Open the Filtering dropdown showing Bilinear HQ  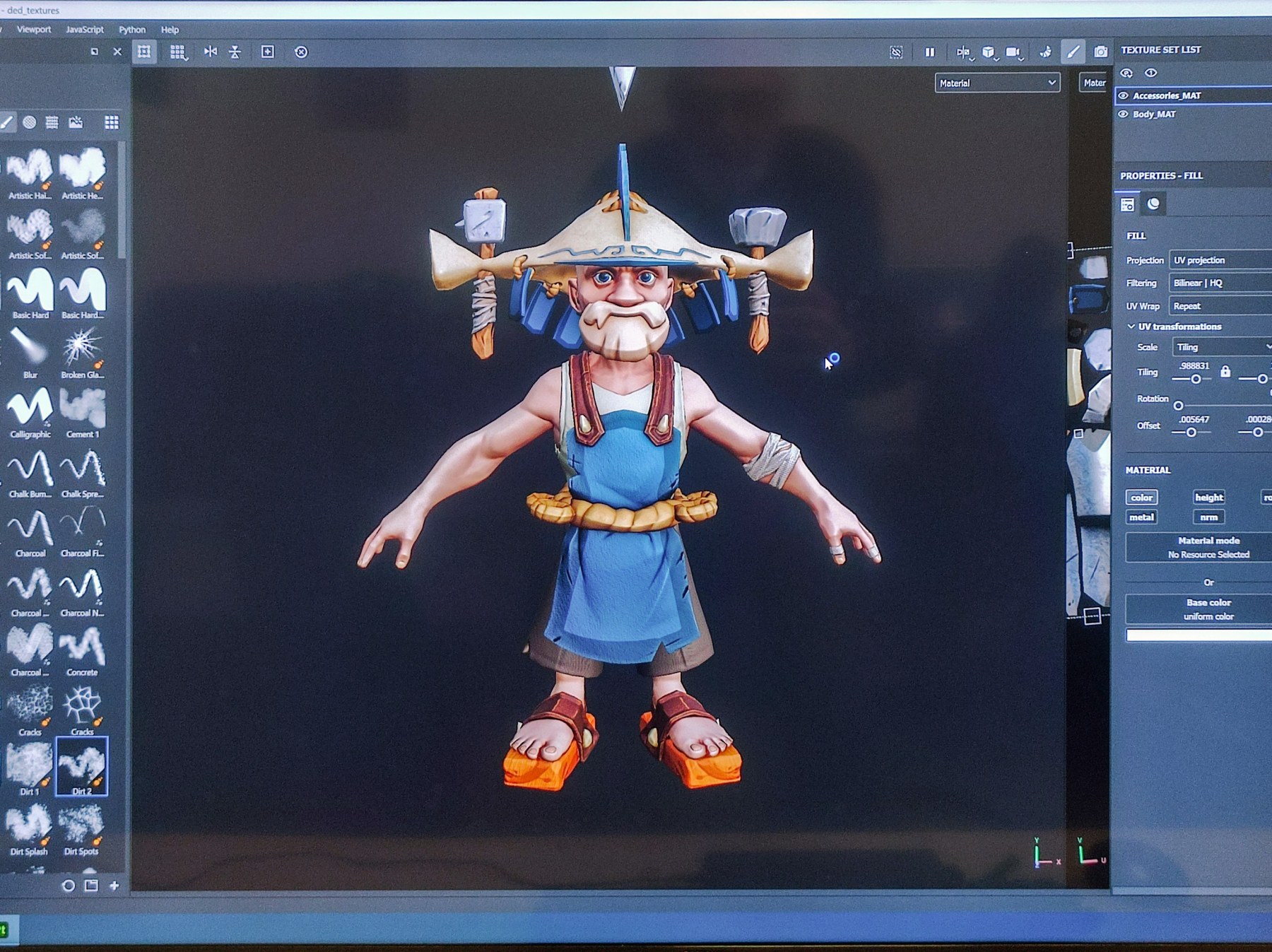(1220, 283)
